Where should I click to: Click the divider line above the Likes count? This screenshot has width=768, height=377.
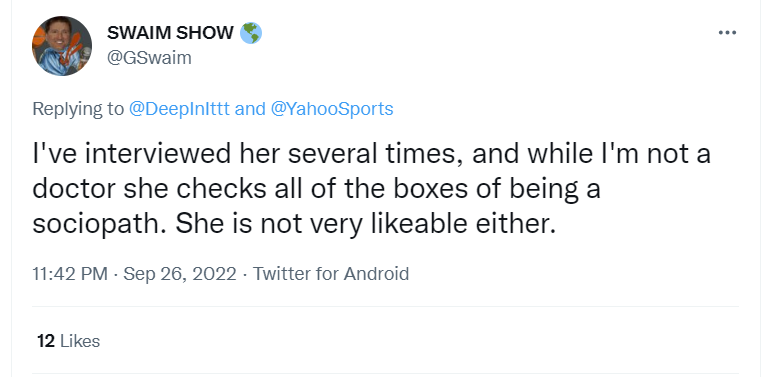click(x=385, y=307)
